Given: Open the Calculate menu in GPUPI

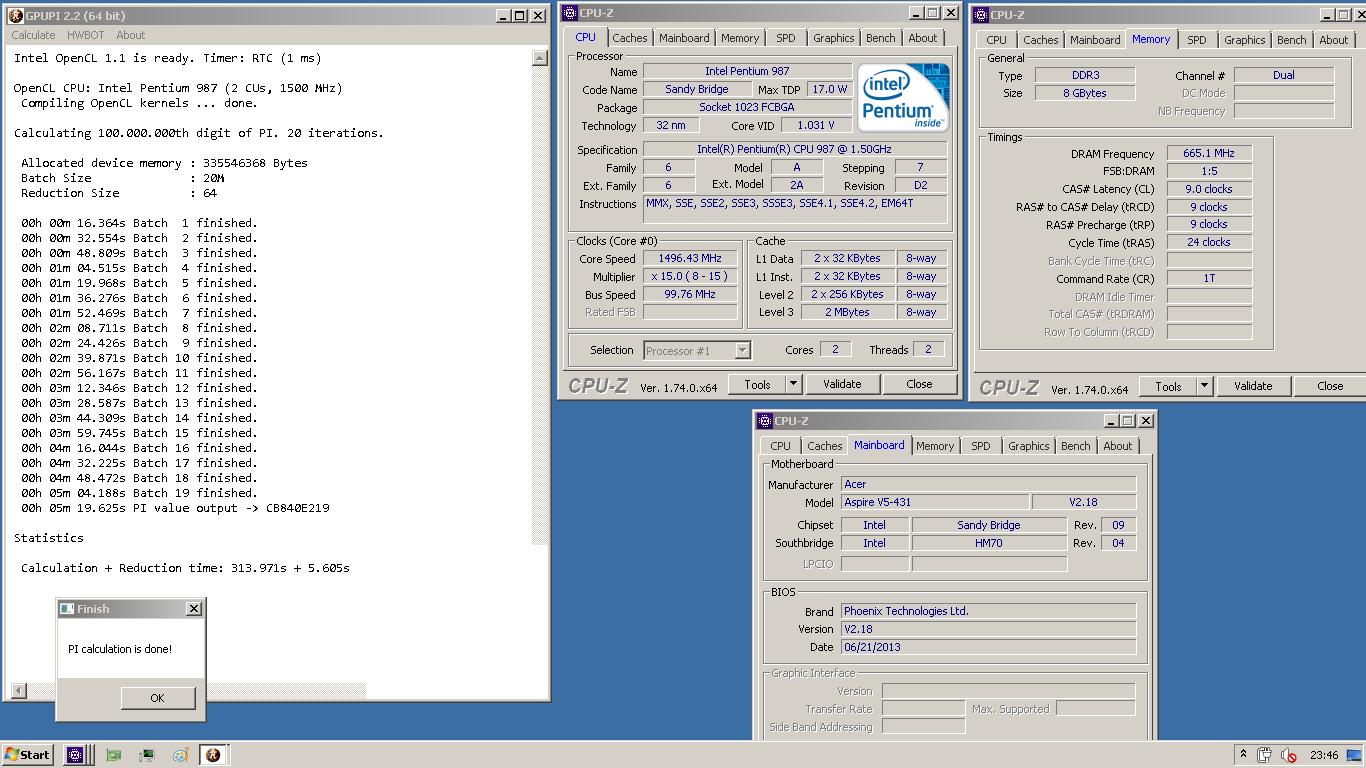Looking at the screenshot, I should [x=33, y=35].
